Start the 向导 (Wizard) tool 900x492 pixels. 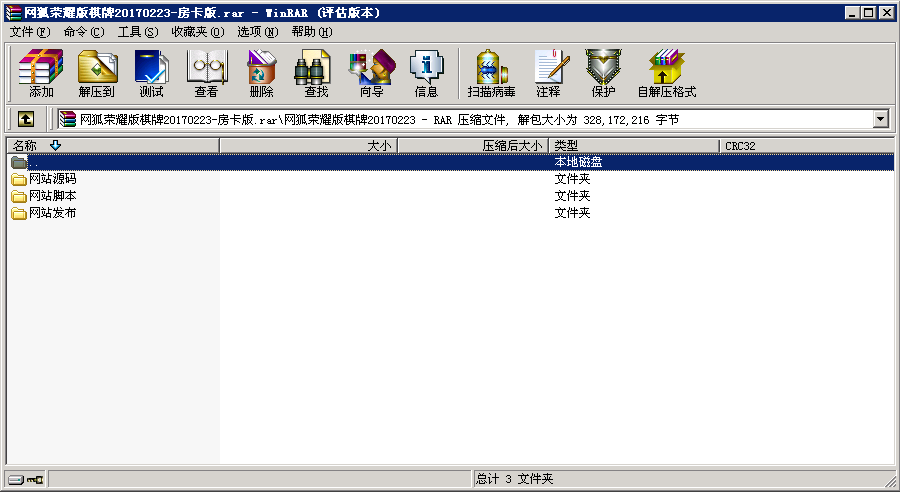pos(371,74)
